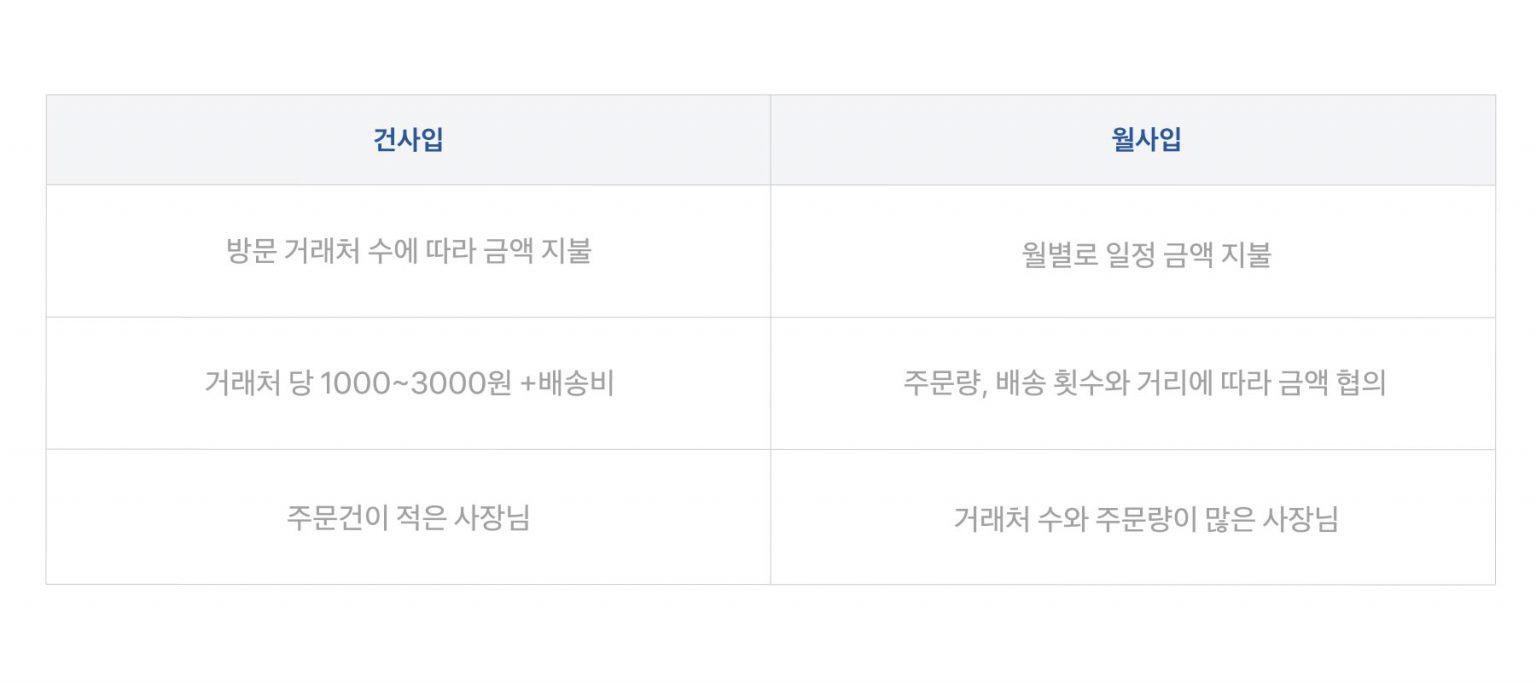This screenshot has width=1536, height=683.
Task: Click 거래처 당 text before the price
Action: [258, 384]
